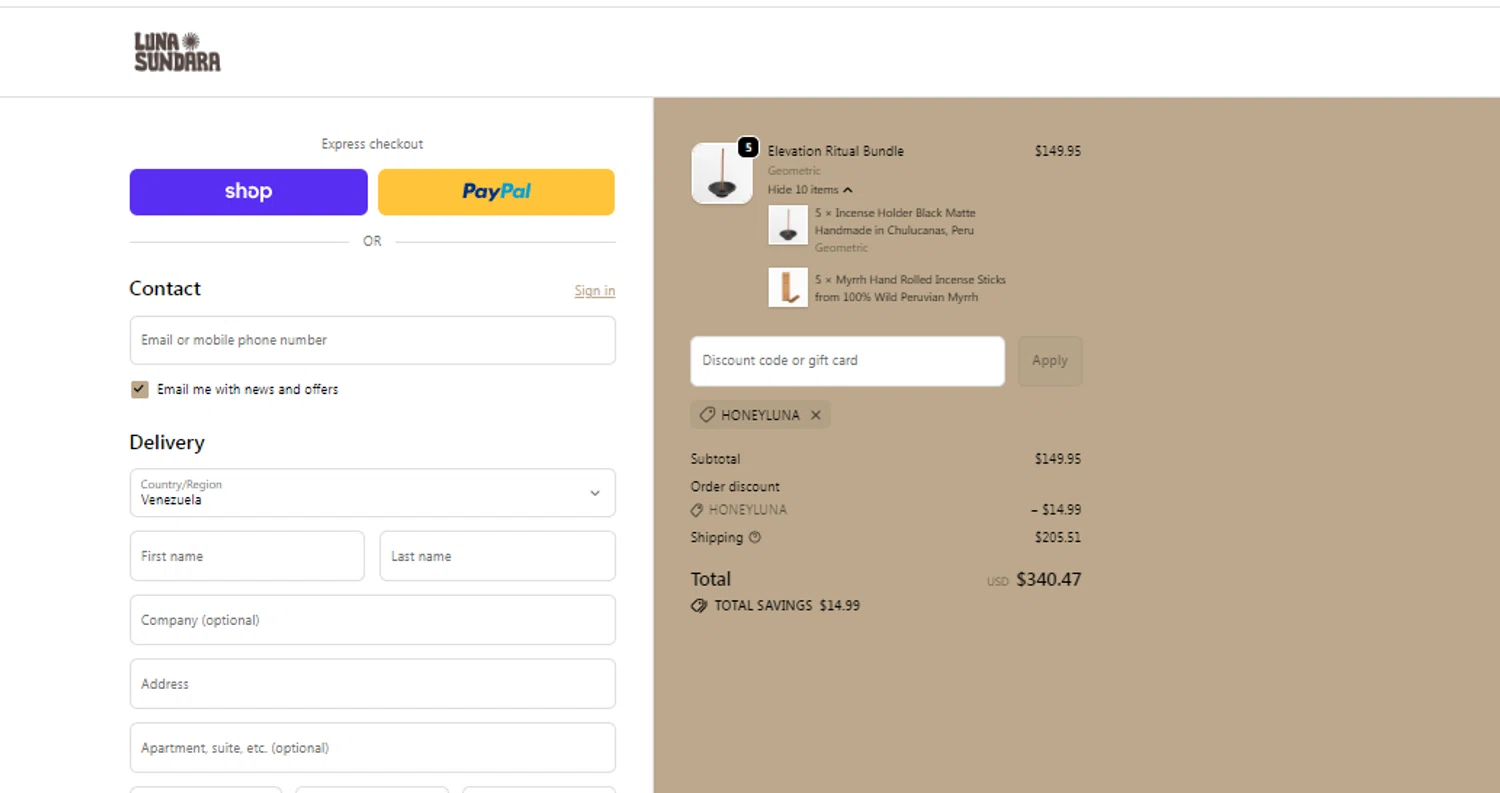Pay with Shop express checkout
The width and height of the screenshot is (1500, 793).
pos(248,192)
